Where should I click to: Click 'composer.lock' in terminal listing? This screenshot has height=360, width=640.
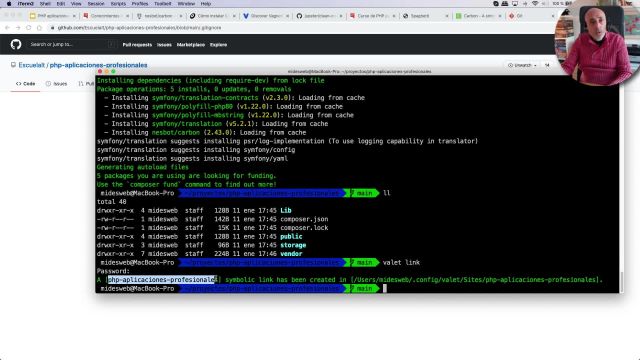click(x=304, y=228)
